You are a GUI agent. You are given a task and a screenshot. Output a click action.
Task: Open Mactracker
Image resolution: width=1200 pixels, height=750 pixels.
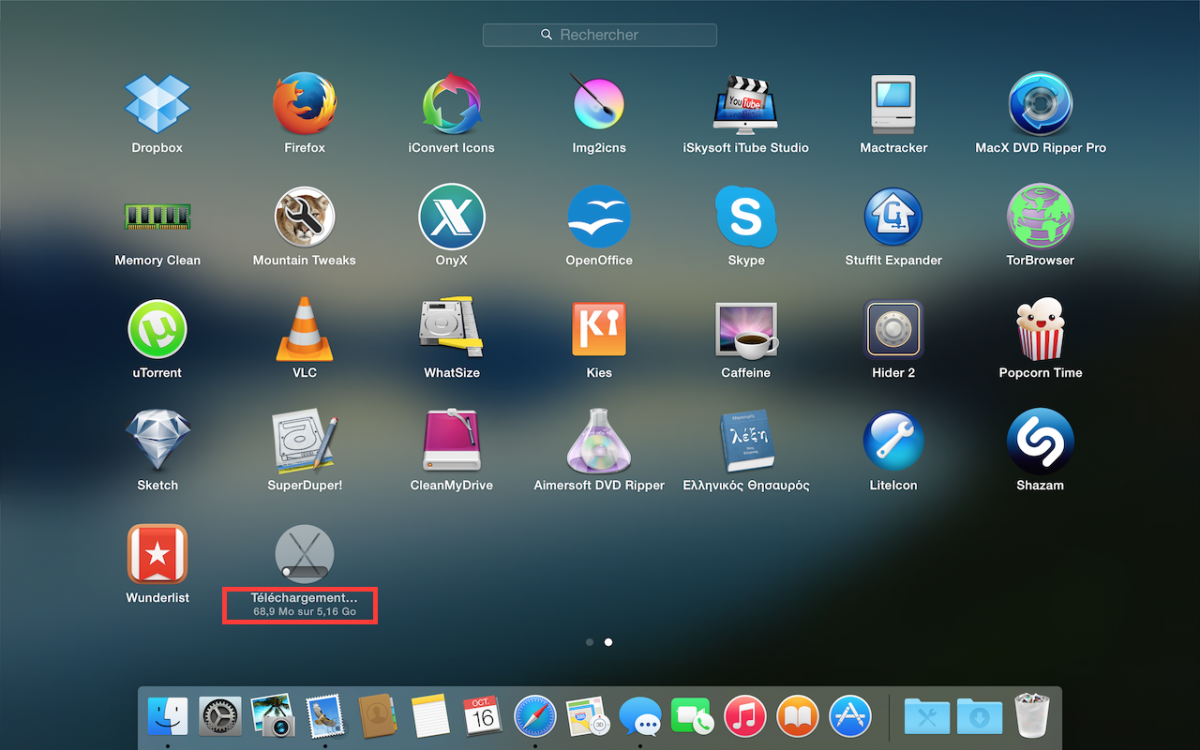tap(893, 104)
